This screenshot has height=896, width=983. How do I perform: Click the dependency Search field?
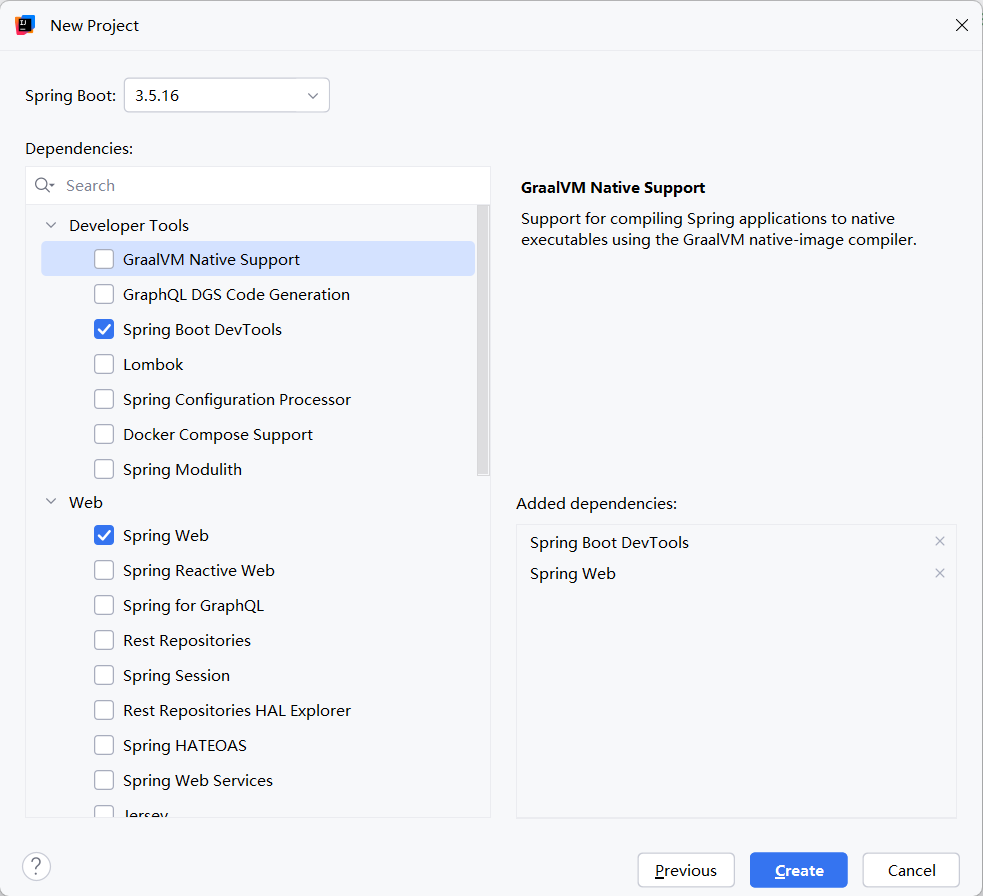258,186
